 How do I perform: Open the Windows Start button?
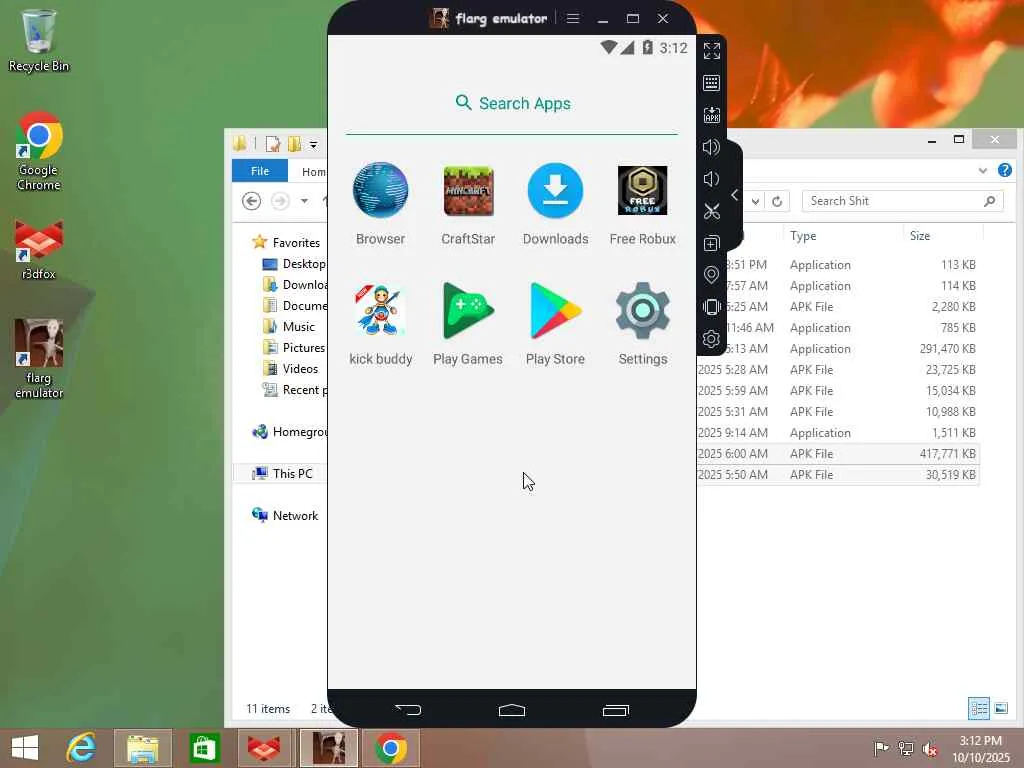pos(25,748)
